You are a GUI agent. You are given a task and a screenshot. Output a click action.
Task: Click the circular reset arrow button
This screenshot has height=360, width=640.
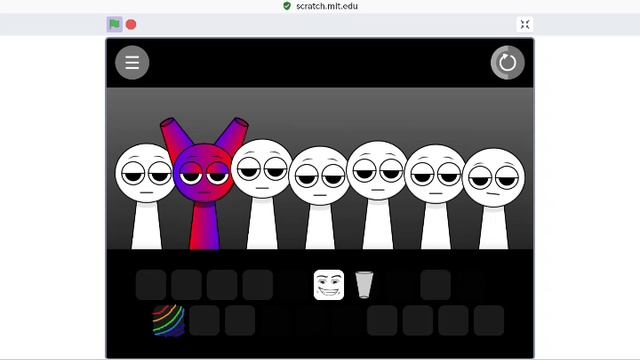[507, 62]
